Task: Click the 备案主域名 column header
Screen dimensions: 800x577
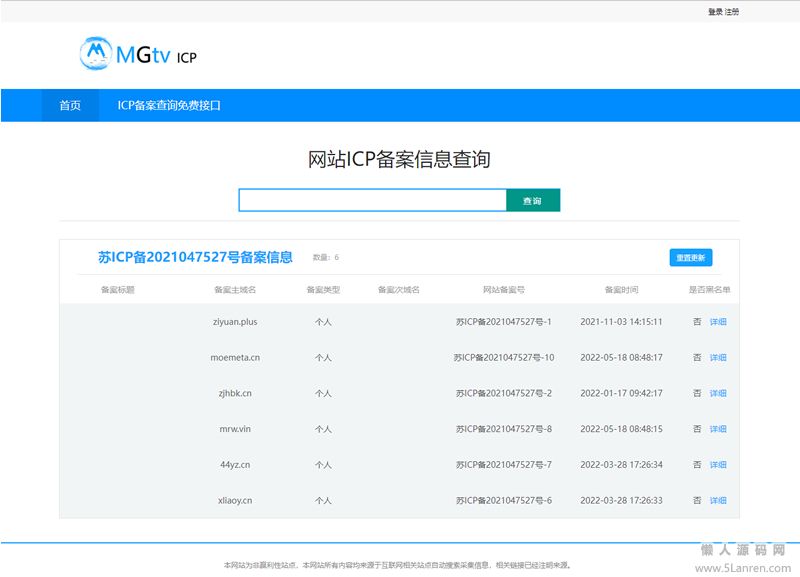Action: click(235, 290)
